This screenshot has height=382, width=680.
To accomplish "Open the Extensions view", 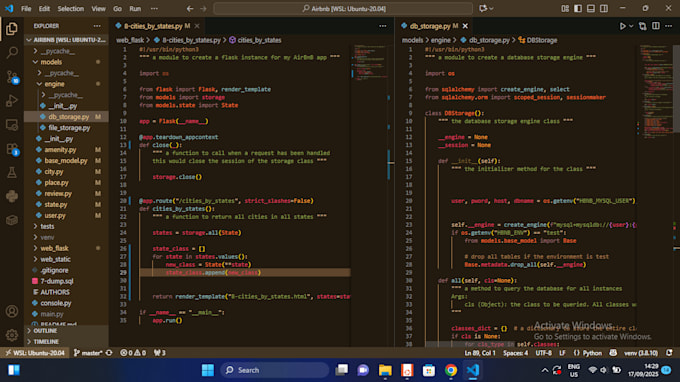I will tap(12, 149).
